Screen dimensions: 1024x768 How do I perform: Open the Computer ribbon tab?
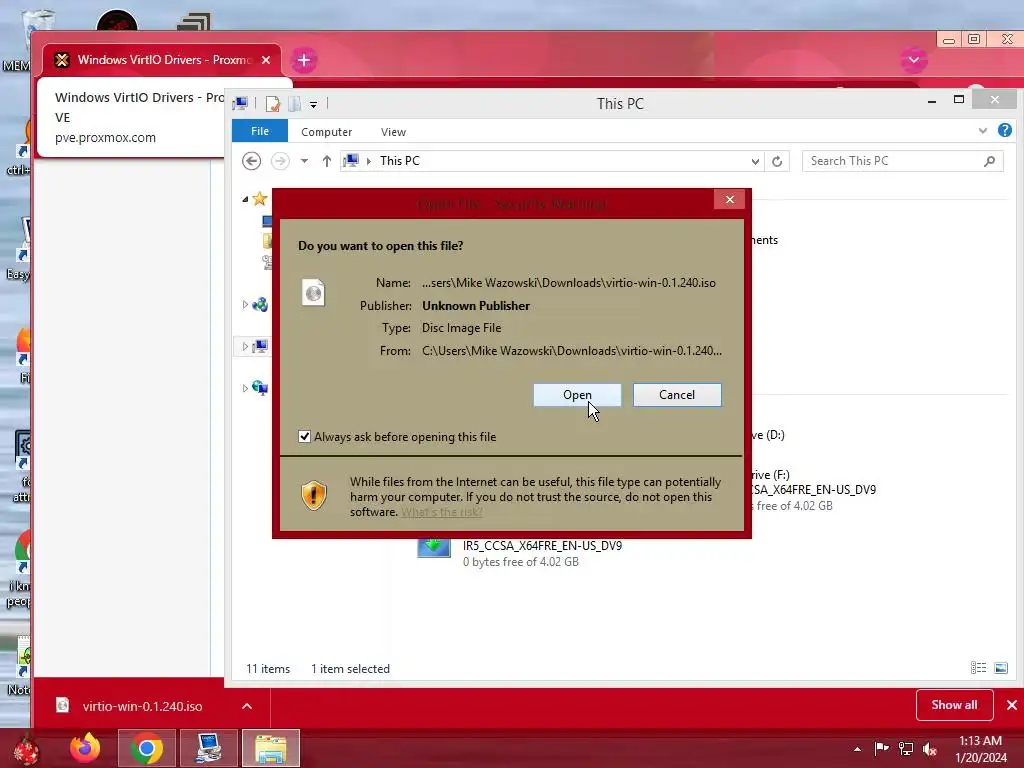pos(327,132)
